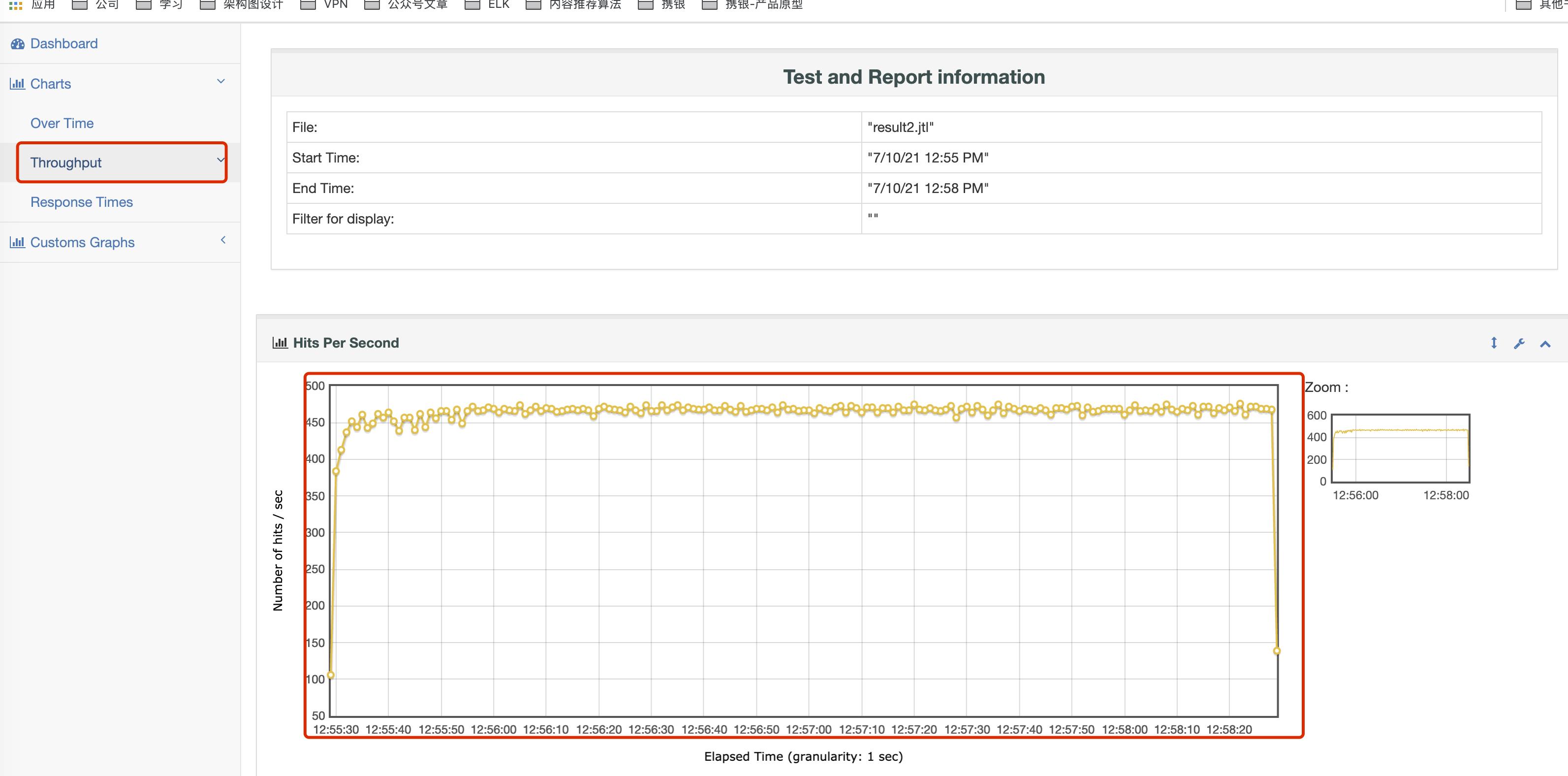Image resolution: width=1568 pixels, height=776 pixels.
Task: Open Response Times charts
Action: tap(82, 201)
